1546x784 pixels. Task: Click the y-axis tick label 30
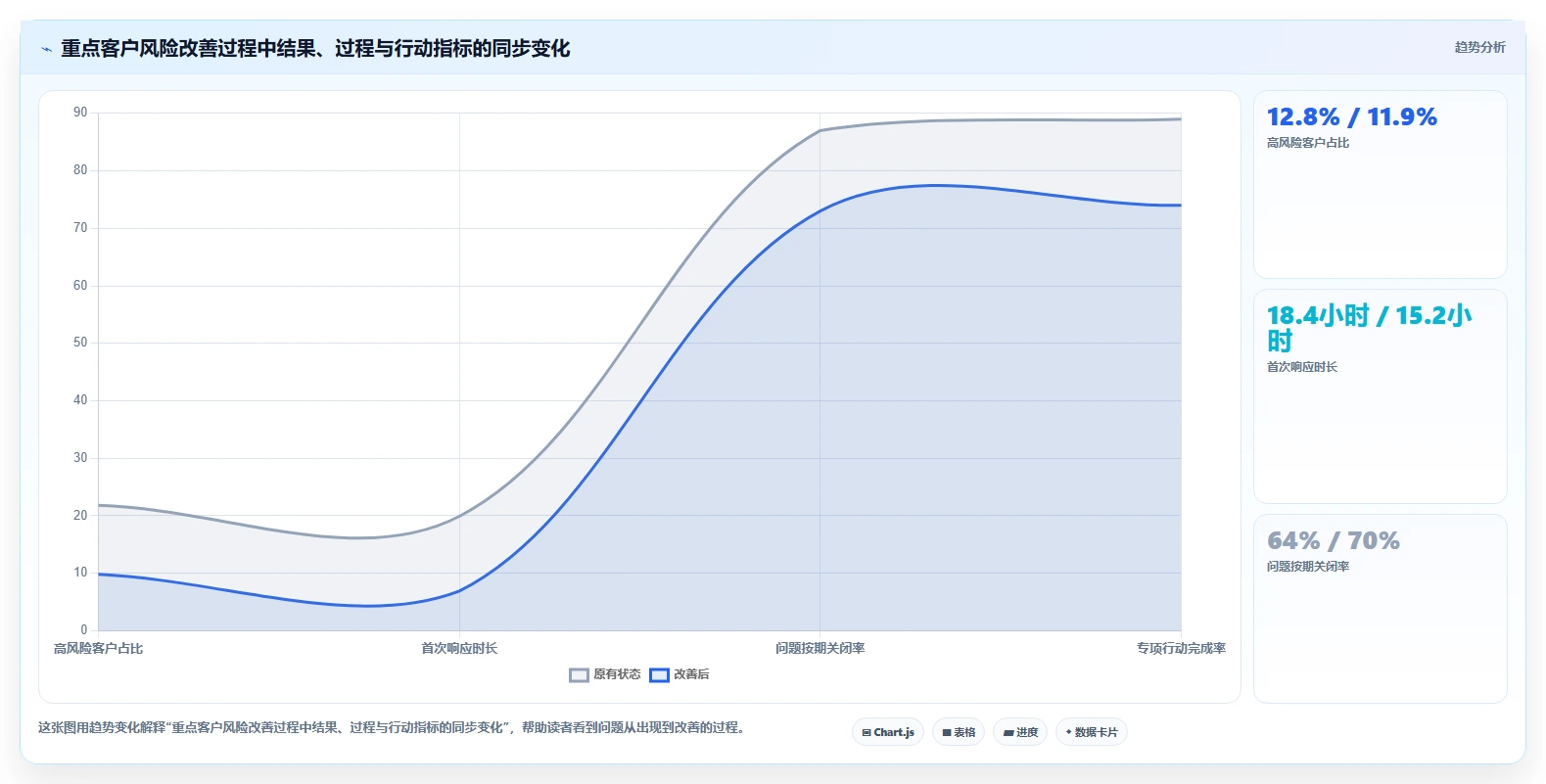[x=80, y=458]
